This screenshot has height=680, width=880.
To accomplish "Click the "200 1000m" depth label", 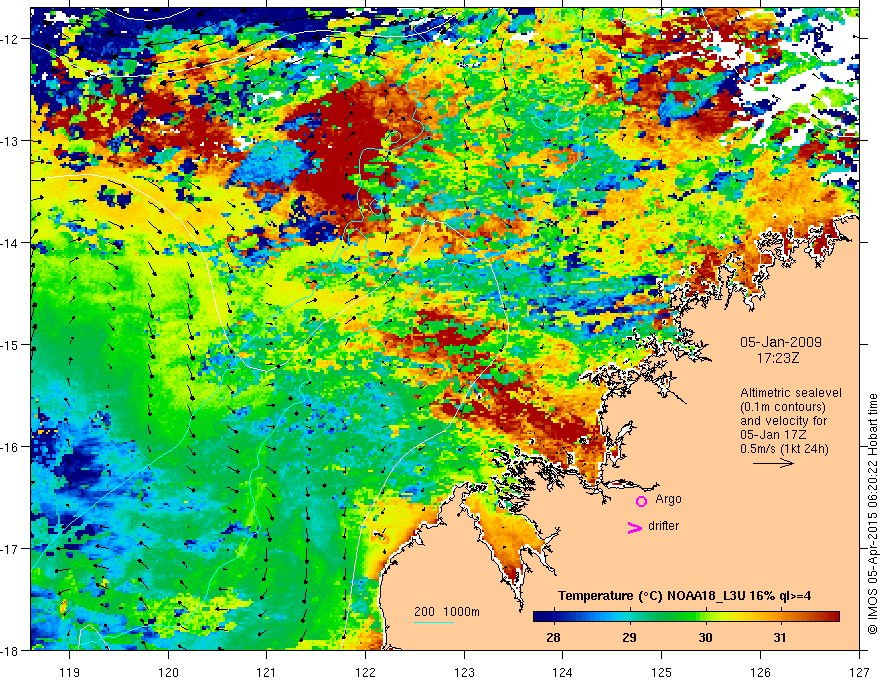I will click(447, 612).
